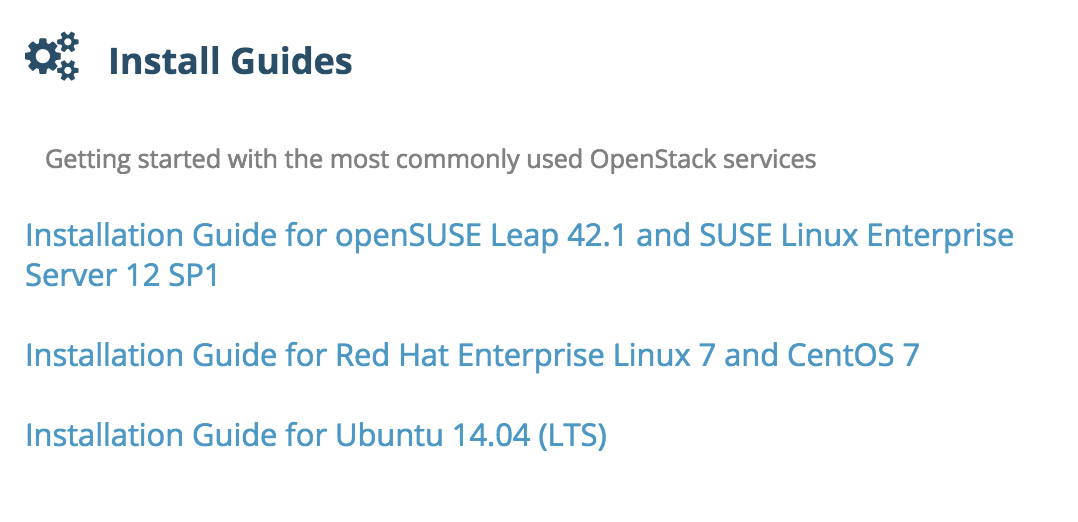This screenshot has height=522, width=1078.
Task: Click the small lower gear of the icon
Action: pyautogui.click(x=67, y=69)
